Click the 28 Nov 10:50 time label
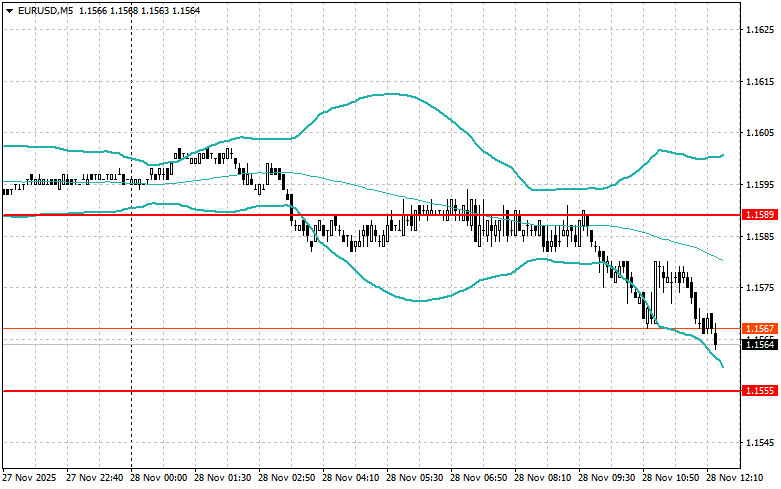This screenshot has width=781, height=489. click(x=670, y=478)
